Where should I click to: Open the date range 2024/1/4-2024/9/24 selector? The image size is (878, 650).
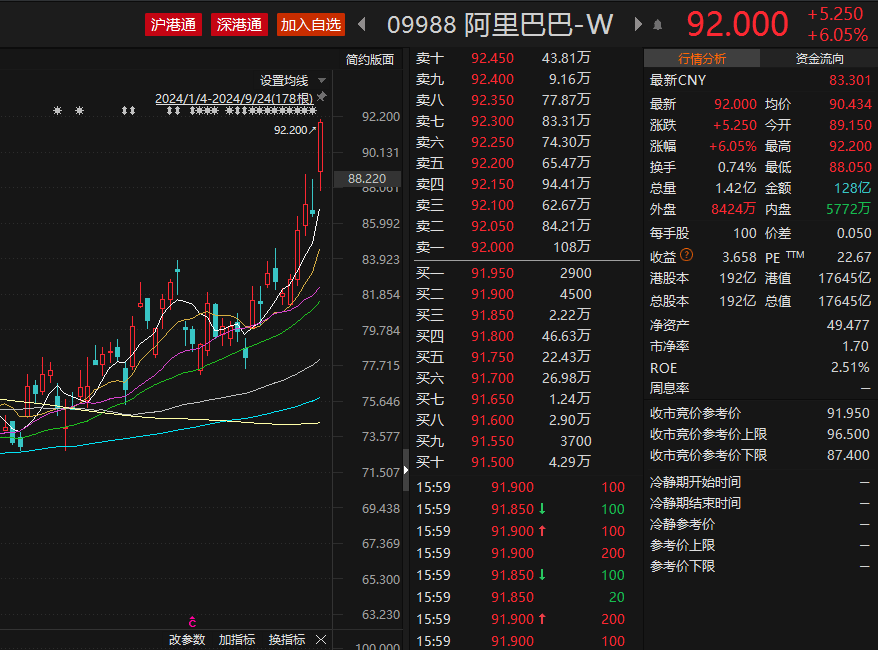(234, 98)
